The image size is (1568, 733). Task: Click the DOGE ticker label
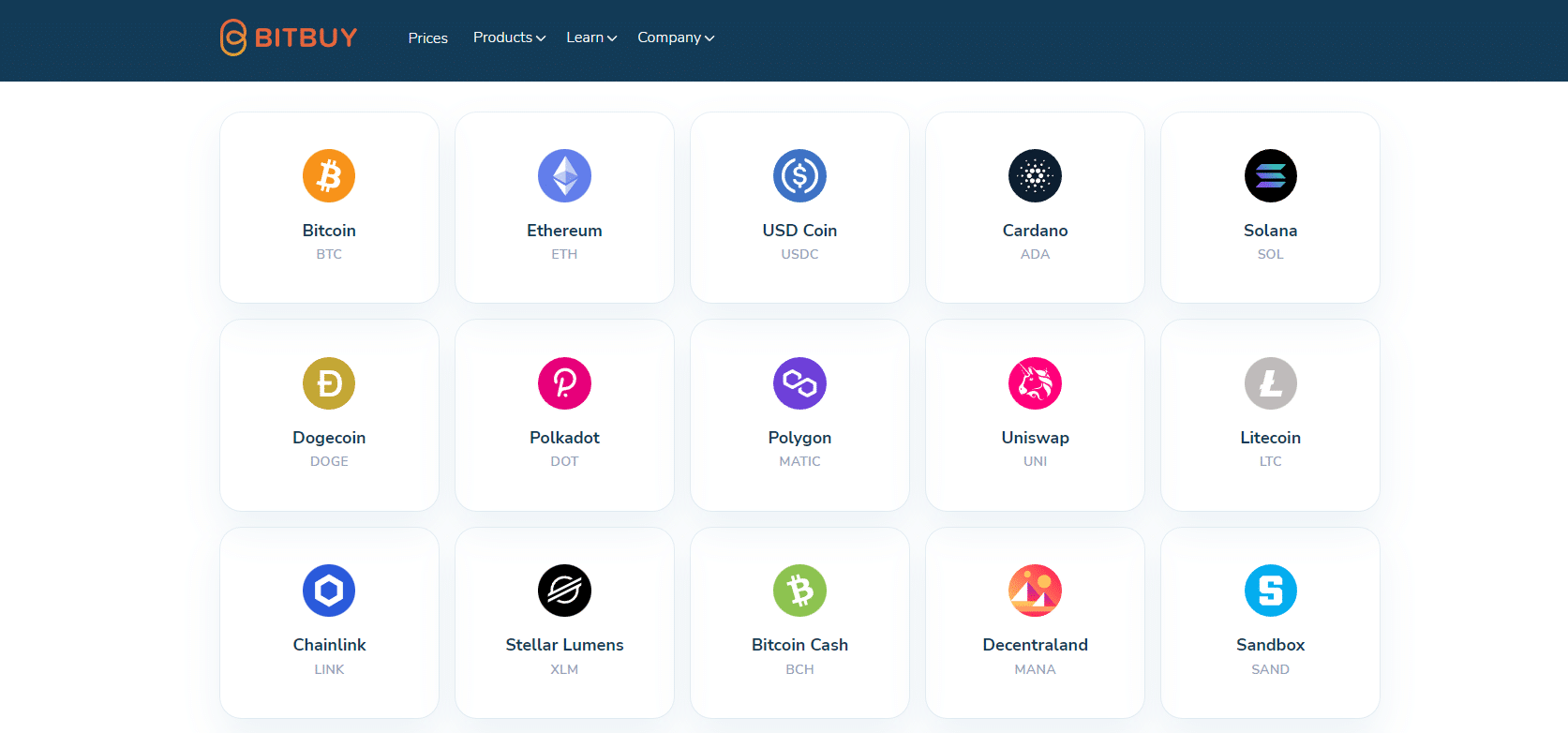tap(329, 461)
